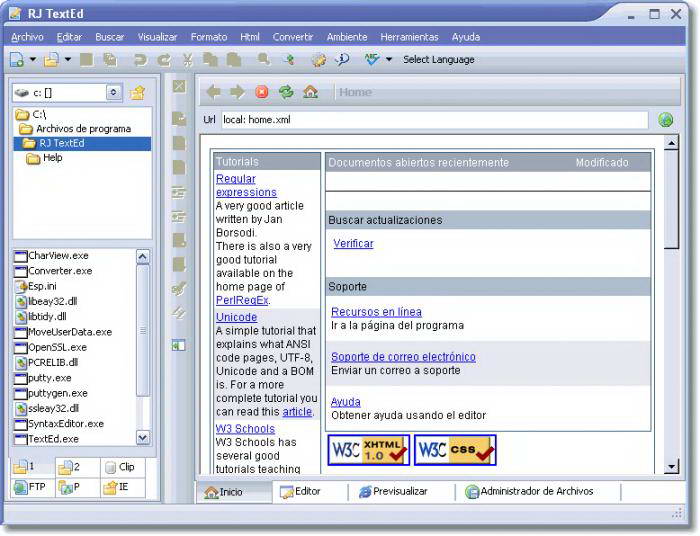
Task: Switch to file panel tab 2
Action: coord(78,467)
